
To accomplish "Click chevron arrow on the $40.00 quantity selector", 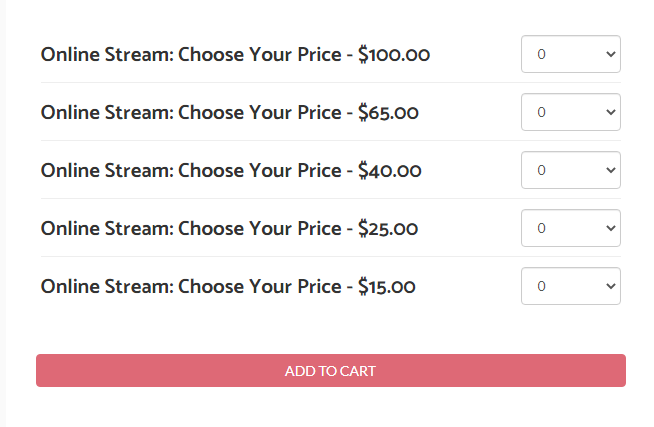I will coord(611,170).
